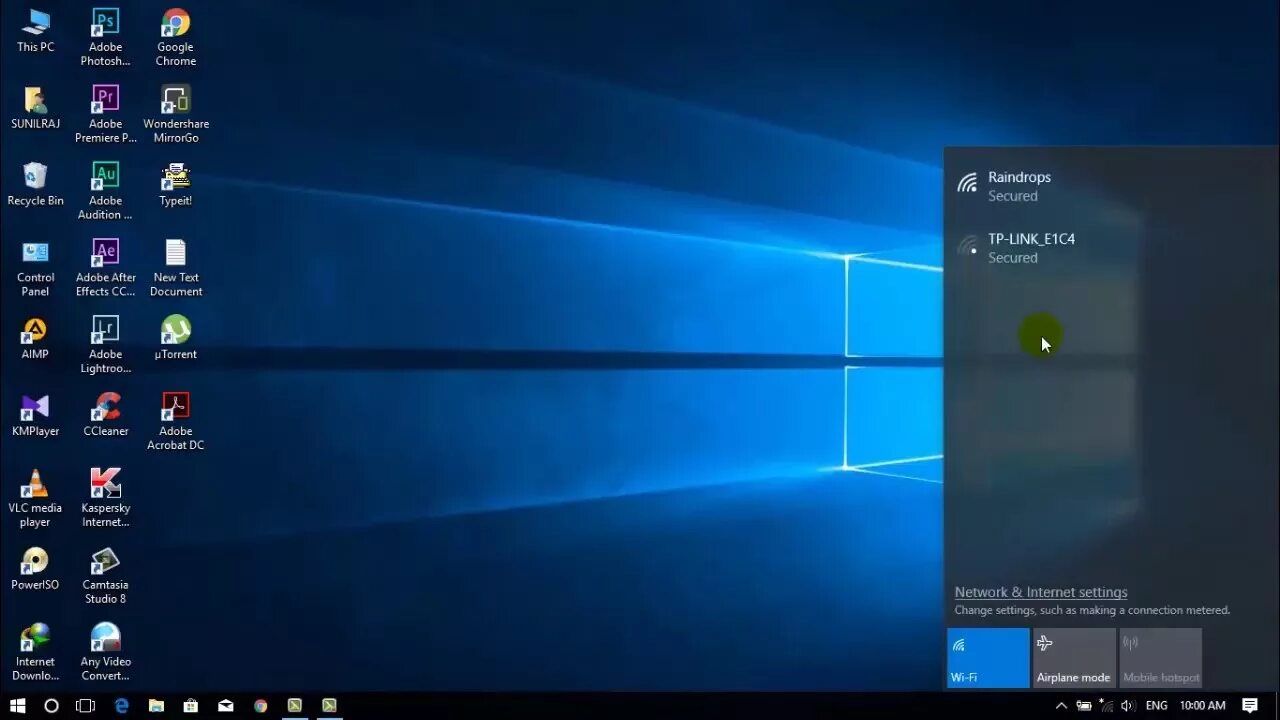This screenshot has width=1280, height=720.
Task: Open Adobe Audition shortcut
Action: pos(105,191)
